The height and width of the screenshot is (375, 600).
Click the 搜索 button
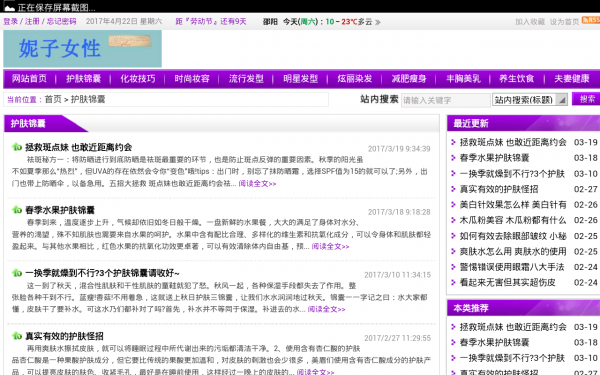coord(587,99)
